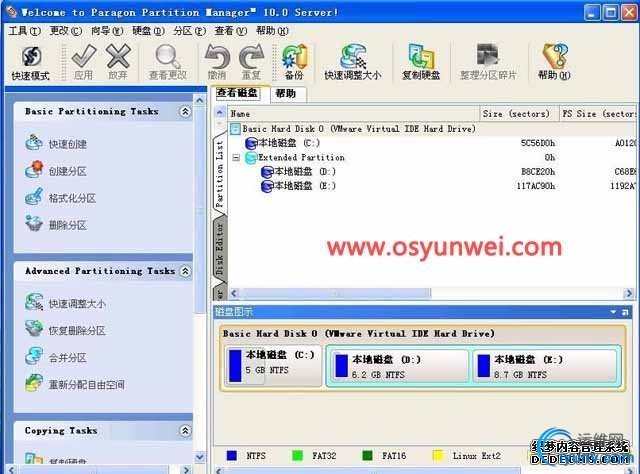Viewport: 640px width, 474px height.
Task: Select the vertical Partition List tab
Action: (220, 174)
